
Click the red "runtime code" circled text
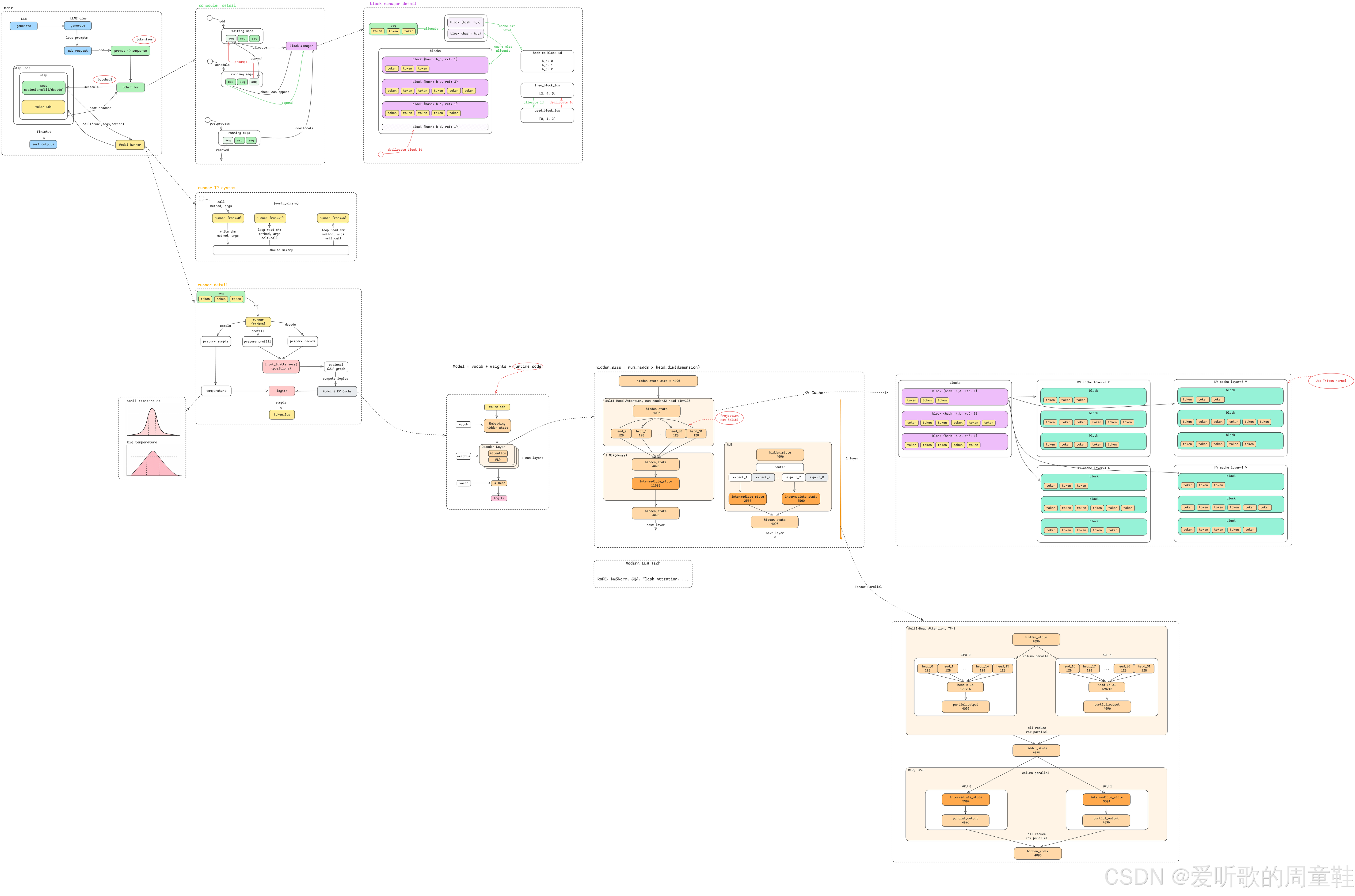click(x=527, y=366)
